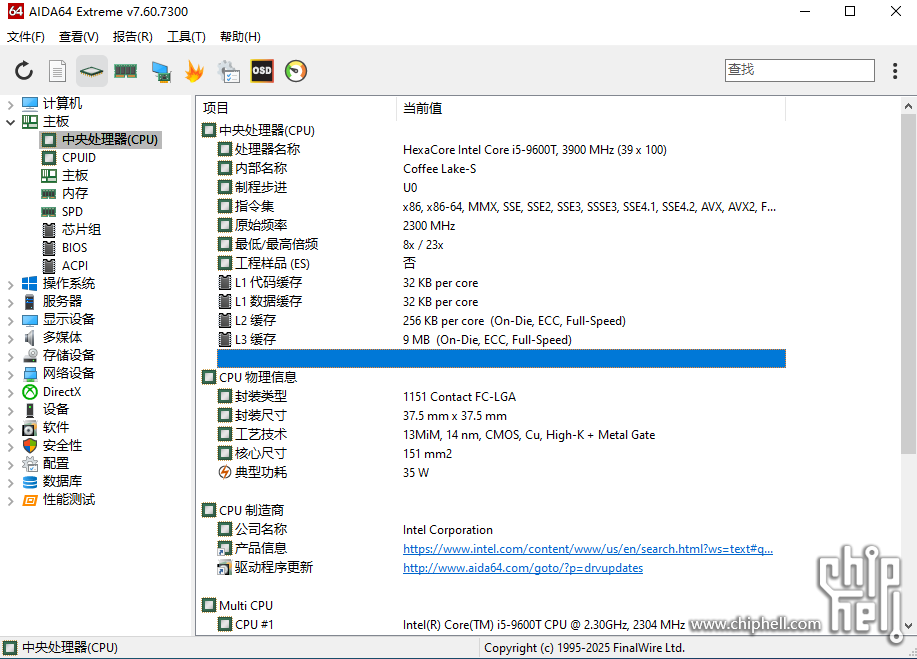Select the SPD tree item
The width and height of the screenshot is (917, 659).
pyautogui.click(x=73, y=212)
